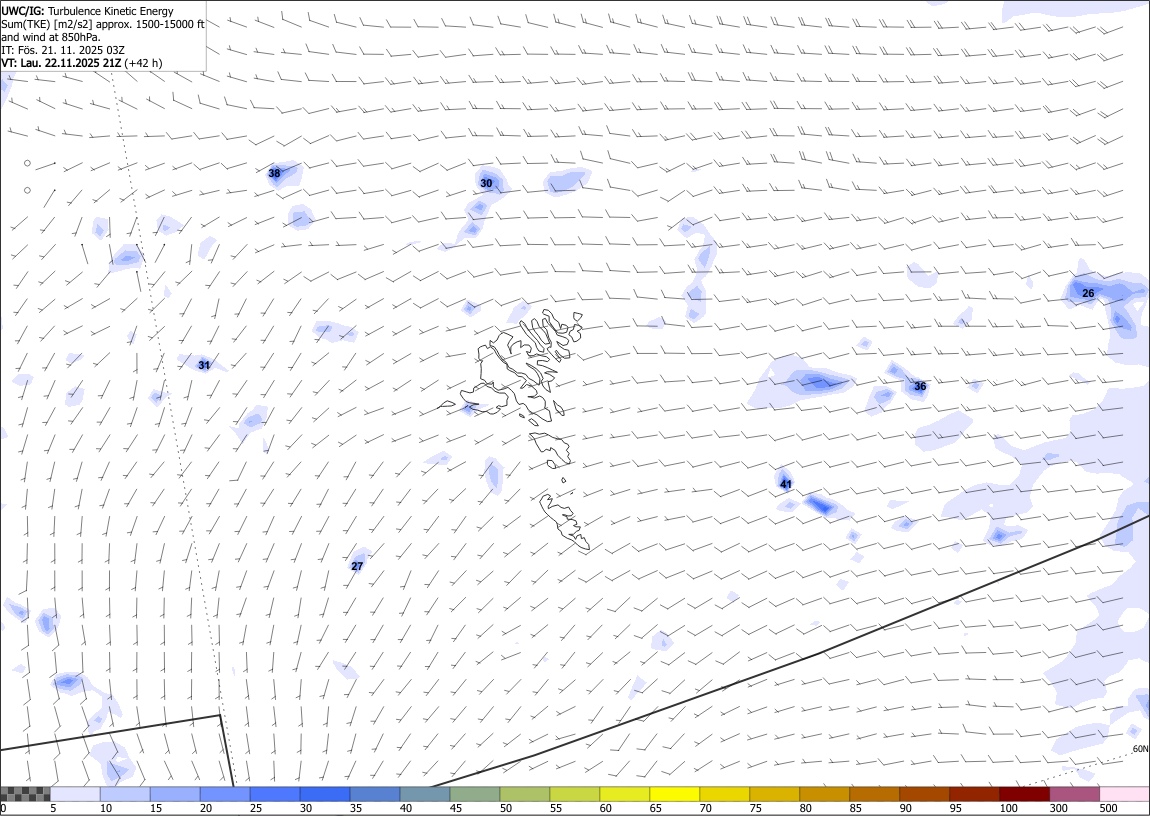Select the 50–55 olive green legend swatch
The image size is (1150, 816).
tap(524, 794)
